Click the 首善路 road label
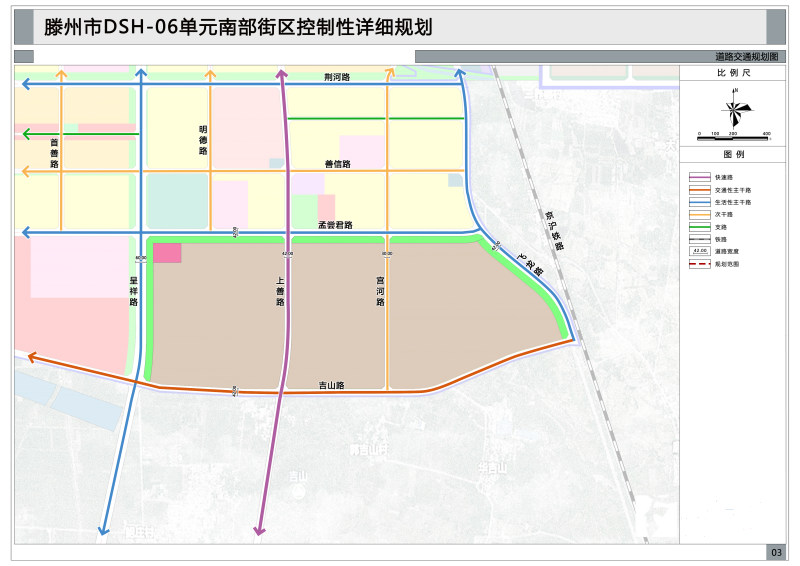800x566 pixels. (x=54, y=153)
